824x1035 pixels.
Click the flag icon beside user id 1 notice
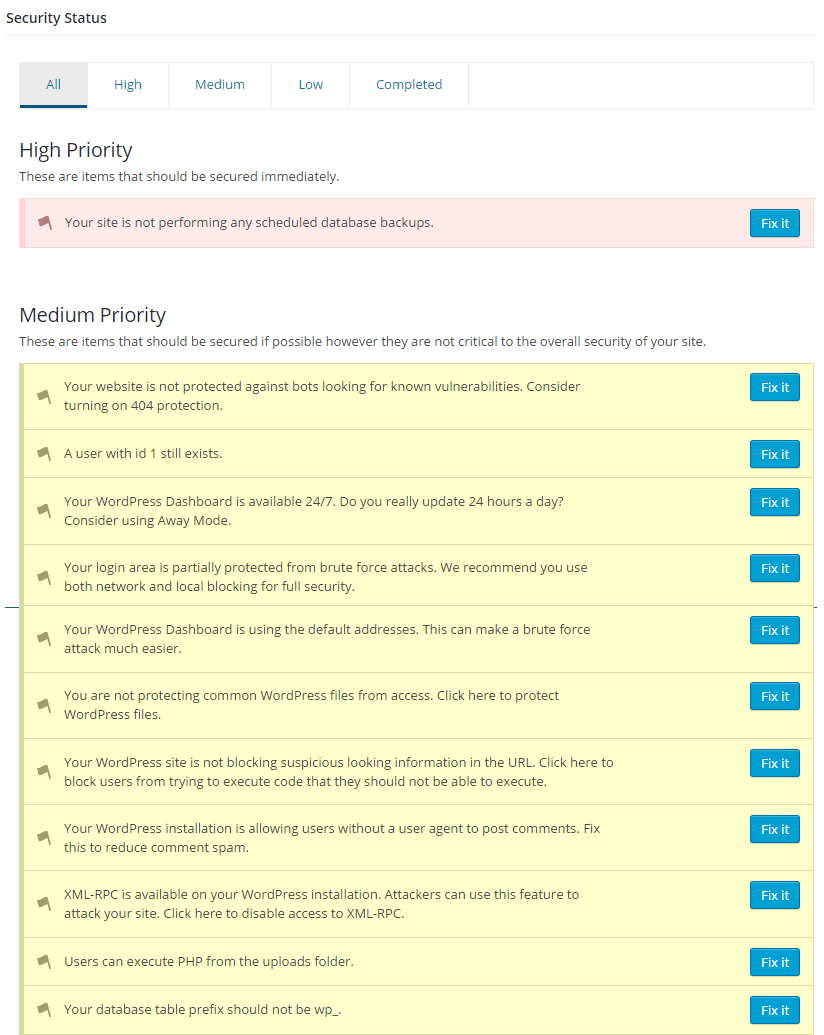[x=43, y=454]
